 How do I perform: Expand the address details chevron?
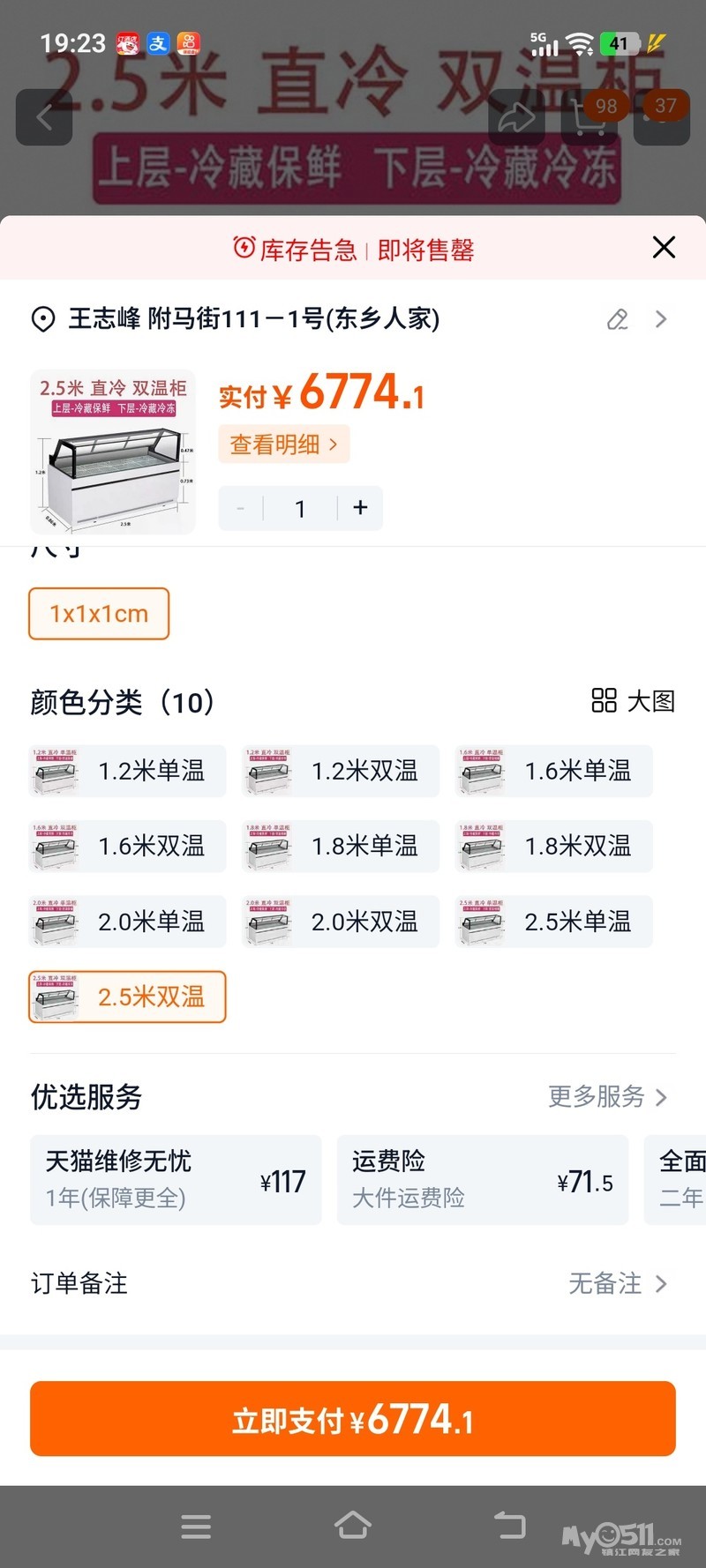point(661,319)
